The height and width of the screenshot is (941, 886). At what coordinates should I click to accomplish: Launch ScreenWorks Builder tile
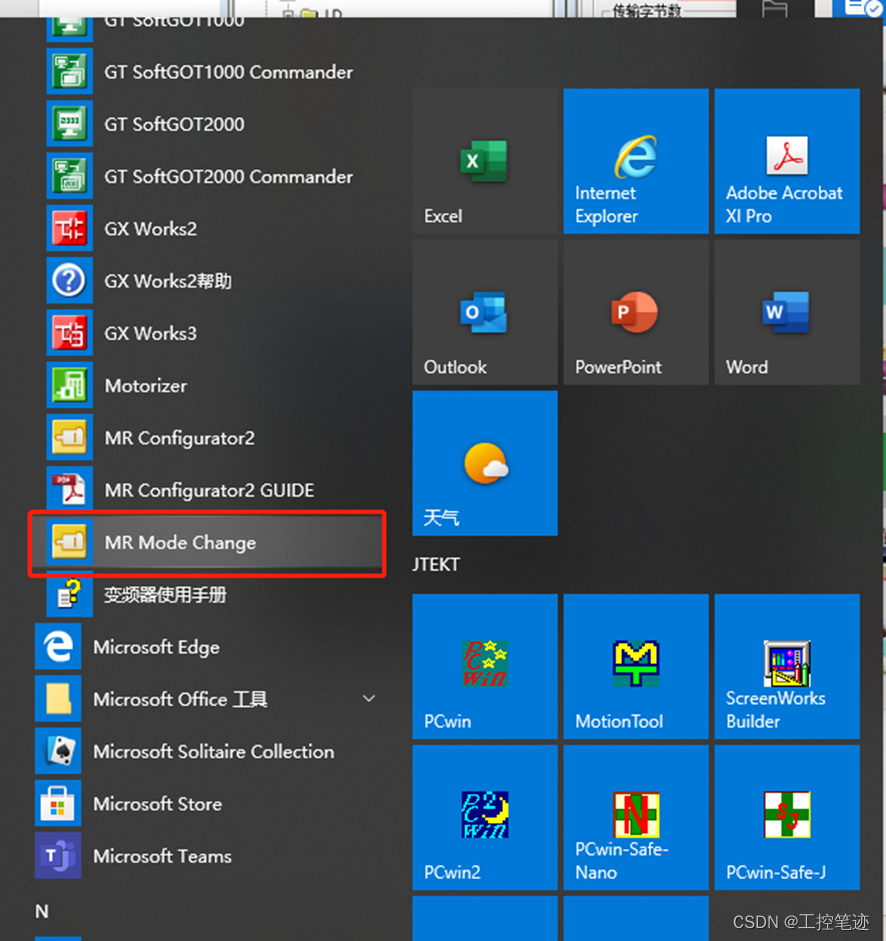pyautogui.click(x=787, y=666)
